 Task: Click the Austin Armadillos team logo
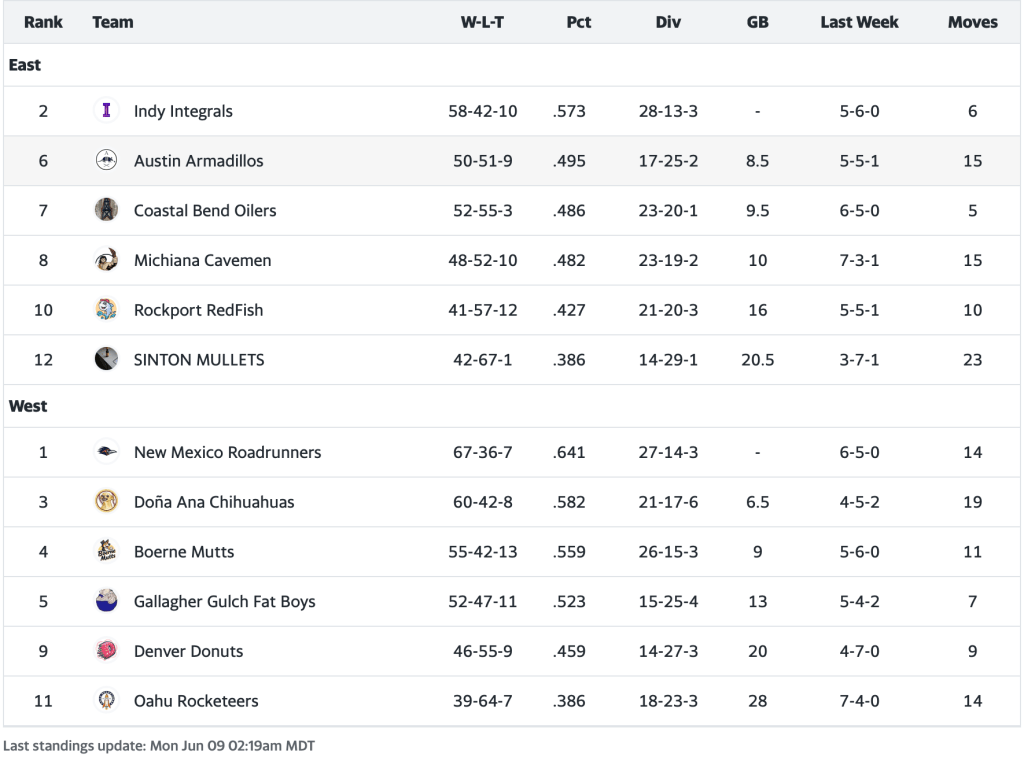tap(106, 160)
